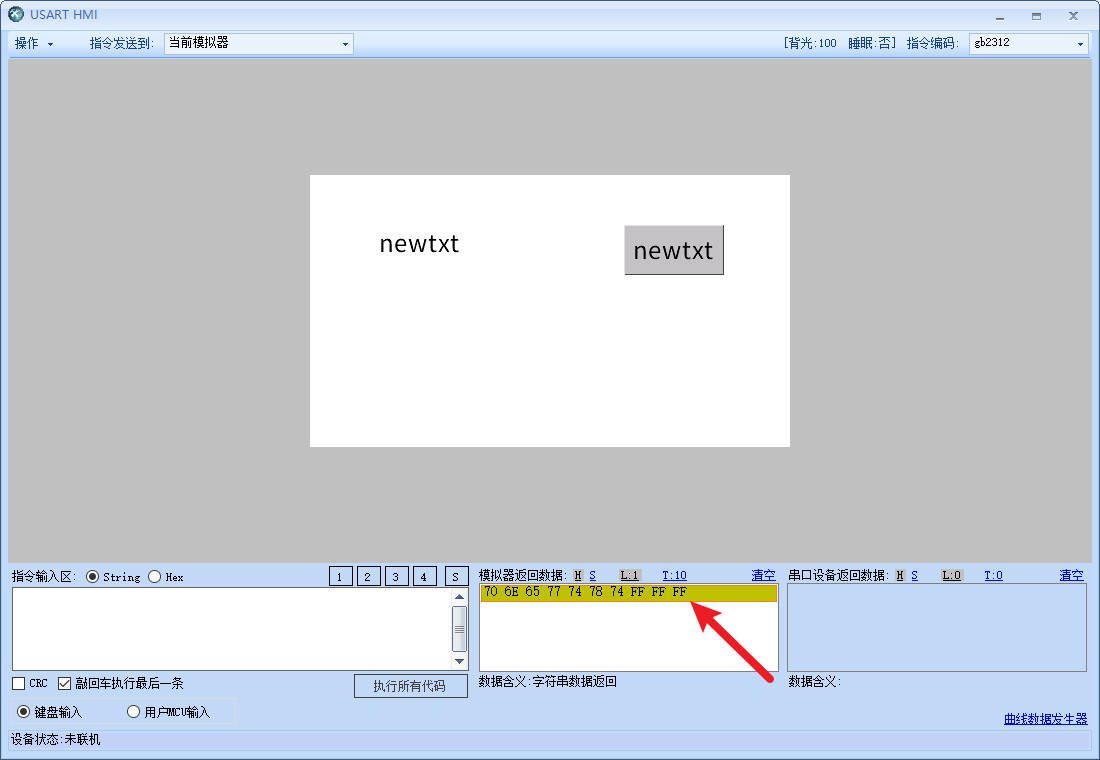Open the gb2312 encoding dropdown
The height and width of the screenshot is (760, 1100).
click(x=1027, y=44)
